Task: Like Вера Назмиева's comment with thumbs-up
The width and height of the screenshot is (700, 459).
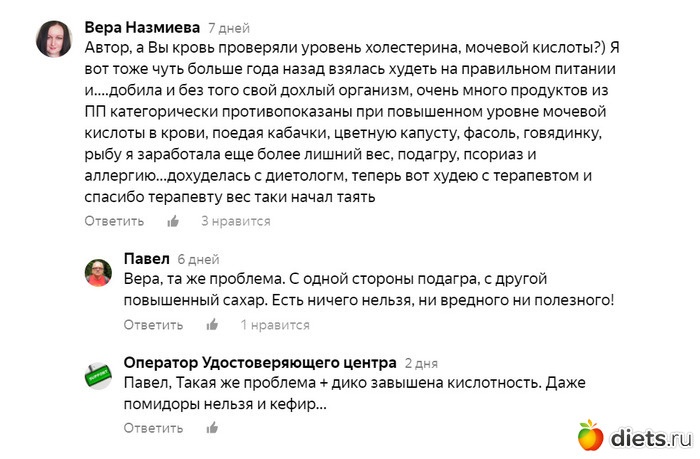Action: pyautogui.click(x=173, y=221)
